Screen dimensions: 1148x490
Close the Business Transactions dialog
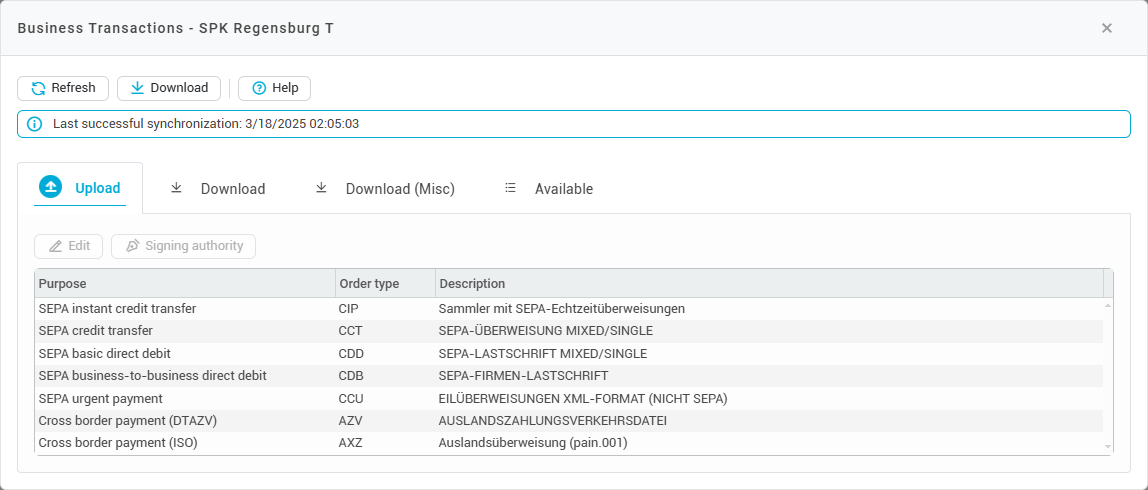pos(1106,28)
